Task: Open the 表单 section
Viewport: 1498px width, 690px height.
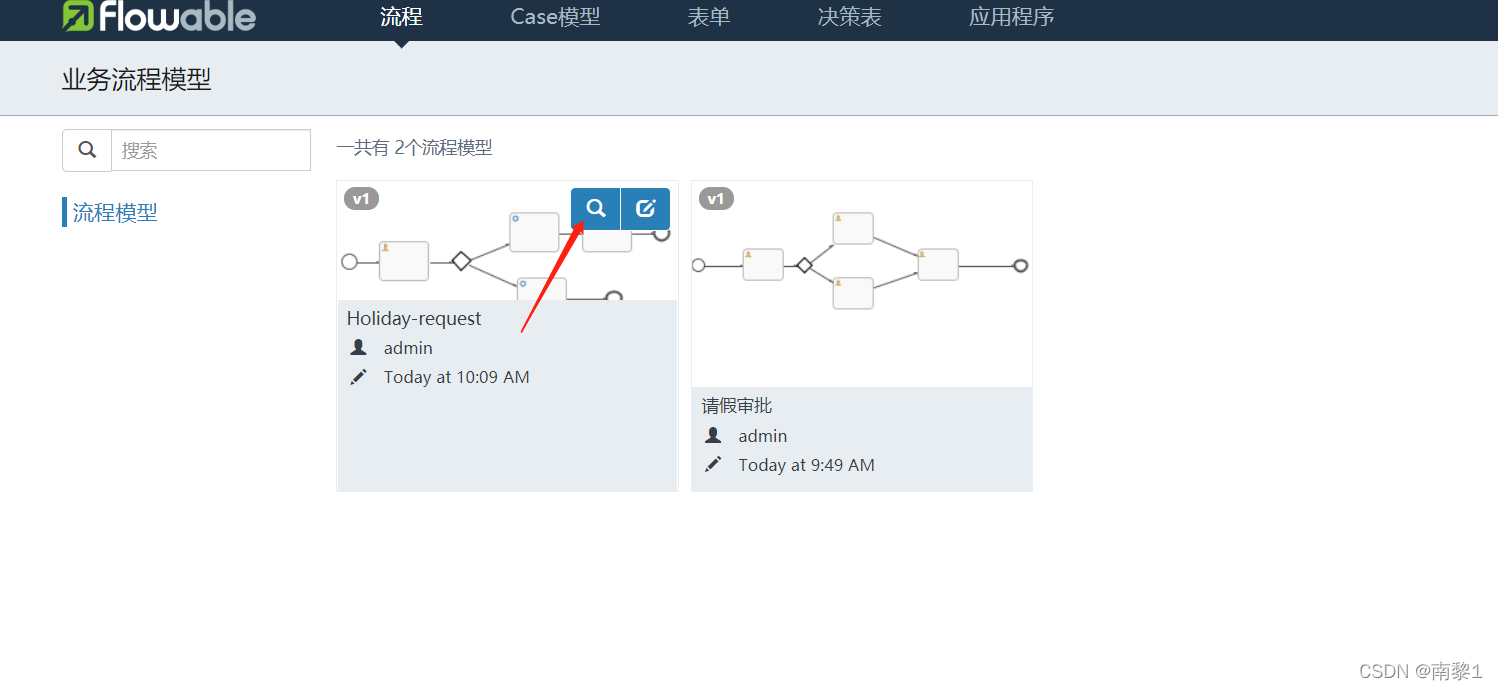Action: coord(709,17)
